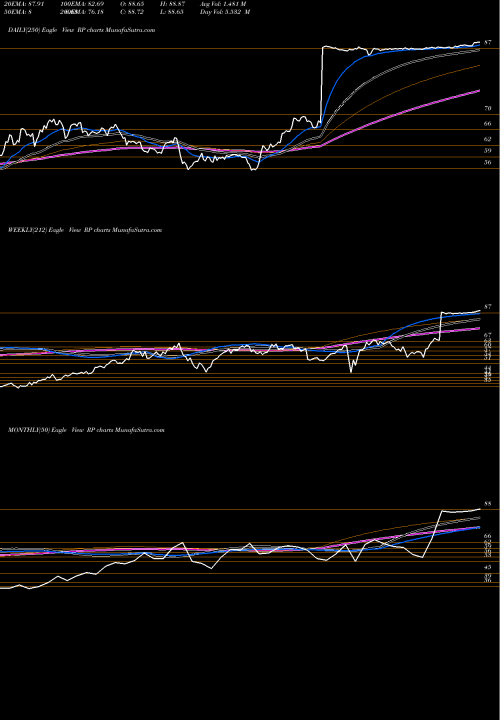Click the low price L: value
The height and width of the screenshot is (720, 500).
click(x=172, y=12)
